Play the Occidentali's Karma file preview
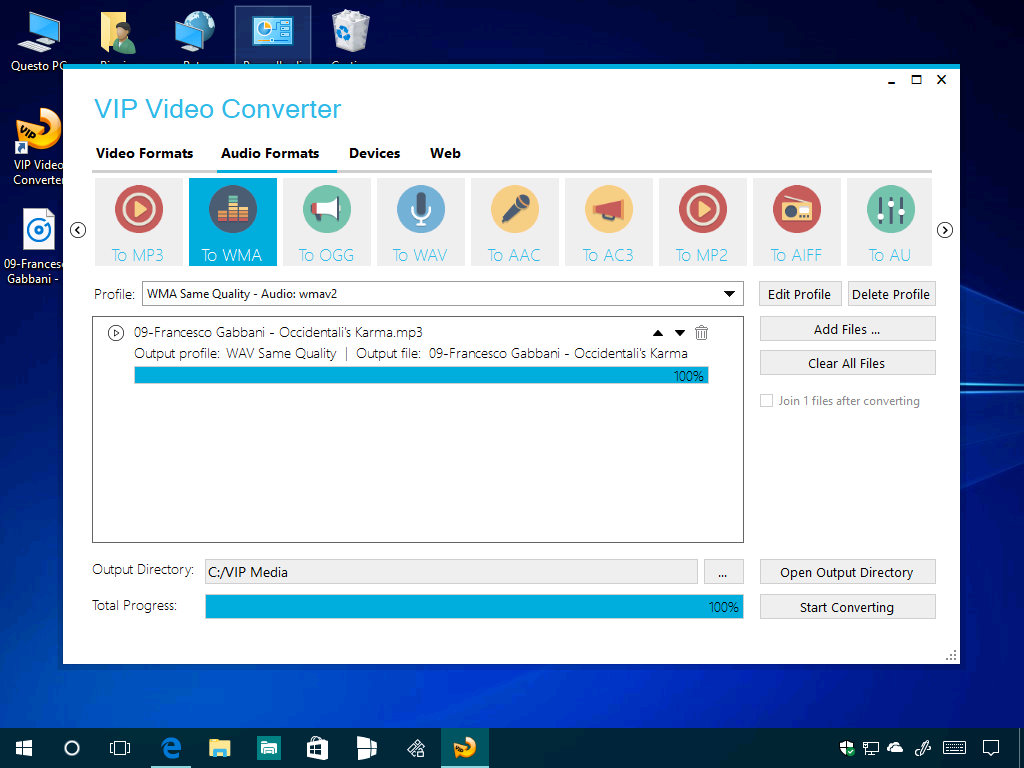This screenshot has width=1024, height=768. 116,333
